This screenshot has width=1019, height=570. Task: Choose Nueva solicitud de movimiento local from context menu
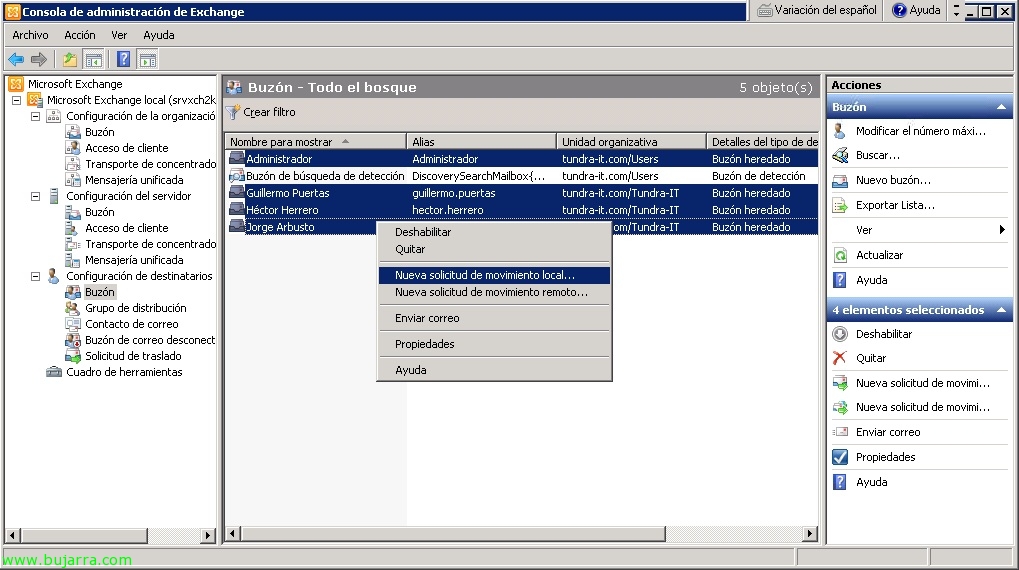(494, 276)
